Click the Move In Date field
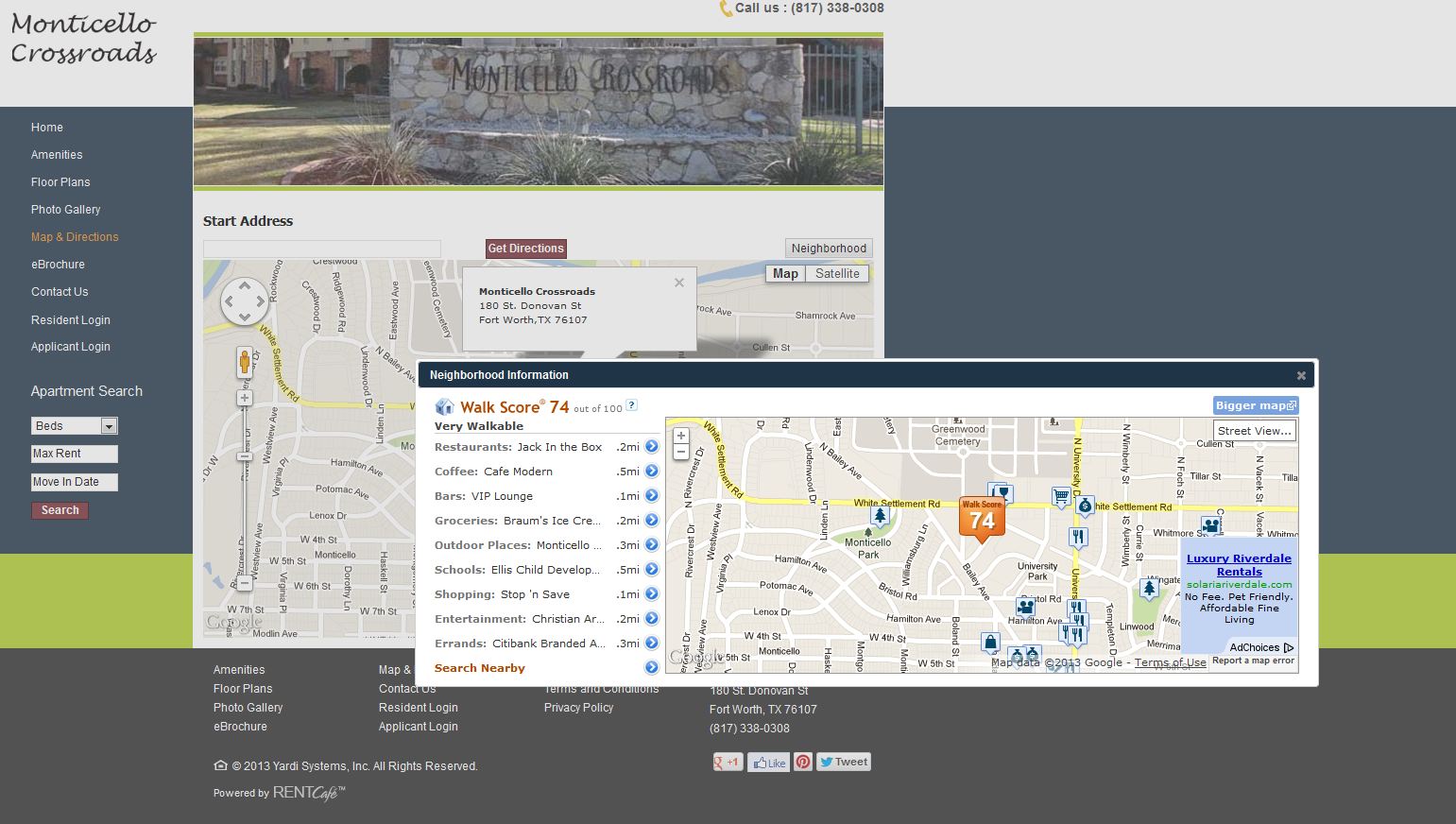The image size is (1456, 824). pos(75,482)
